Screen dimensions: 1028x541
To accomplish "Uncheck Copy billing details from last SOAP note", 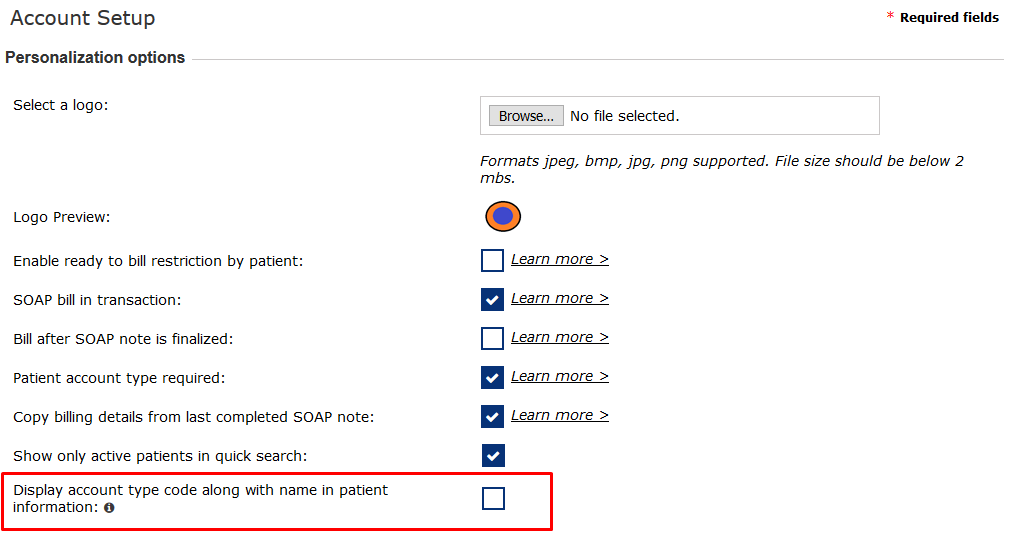I will click(492, 417).
